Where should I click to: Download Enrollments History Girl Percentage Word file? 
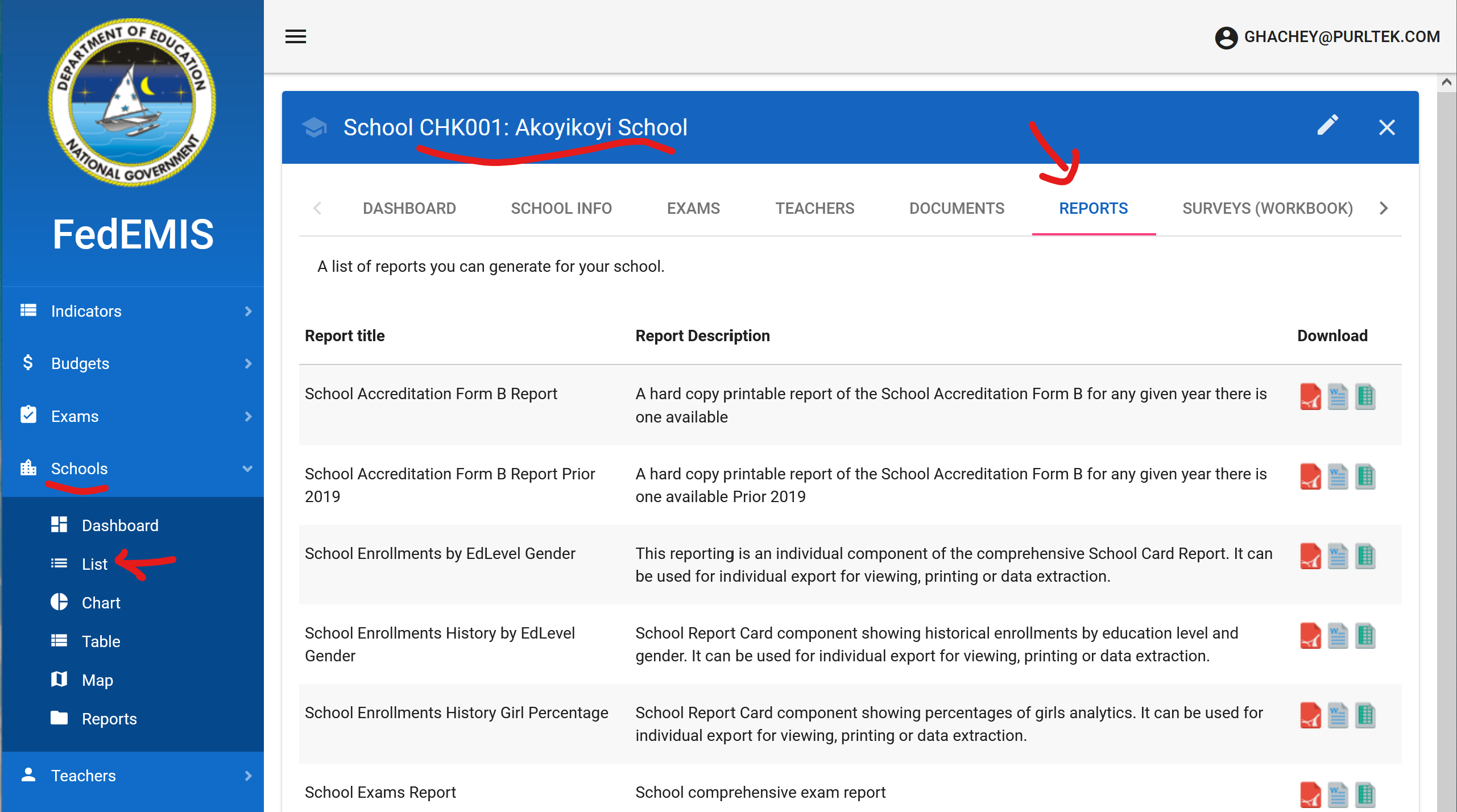pyautogui.click(x=1338, y=715)
